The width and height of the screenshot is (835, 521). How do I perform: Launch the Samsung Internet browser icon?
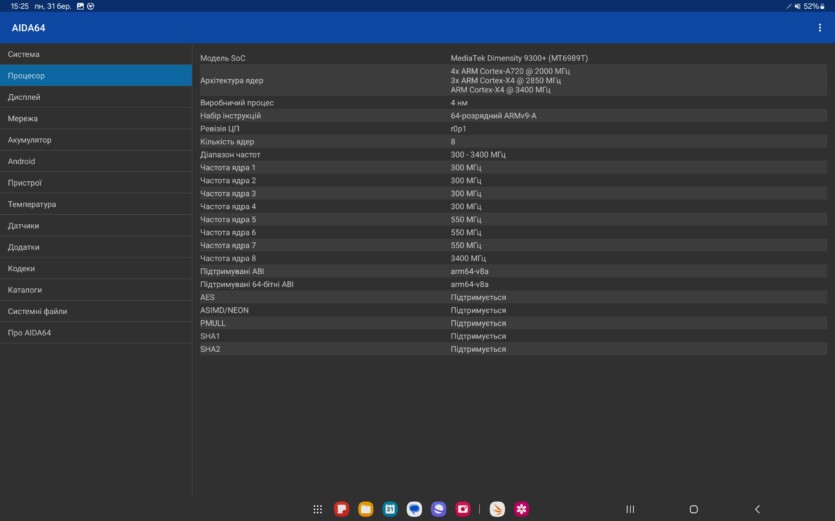pyautogui.click(x=438, y=509)
